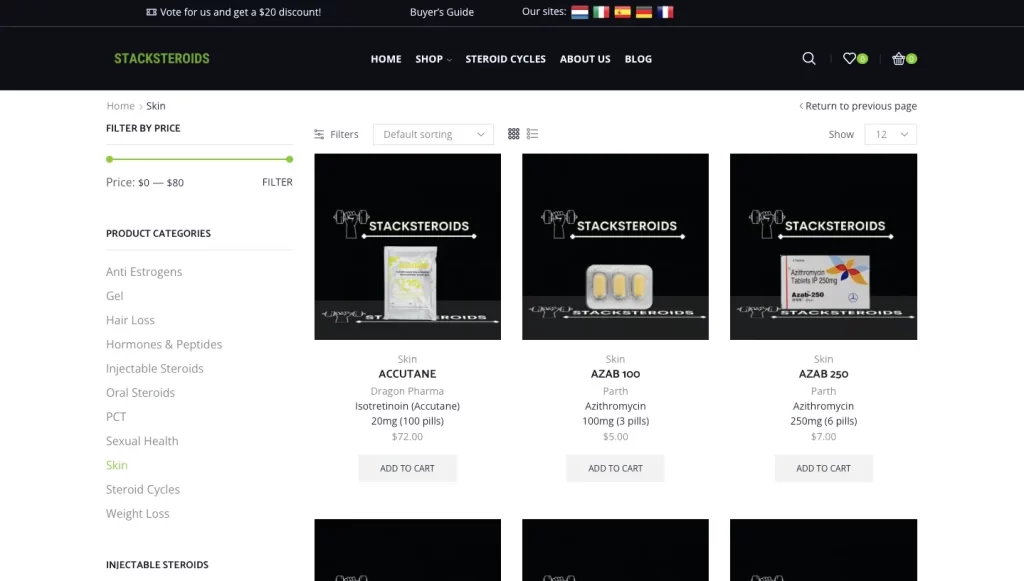The image size is (1024, 581).
Task: Select the Skin category in sidebar
Action: pyautogui.click(x=117, y=465)
